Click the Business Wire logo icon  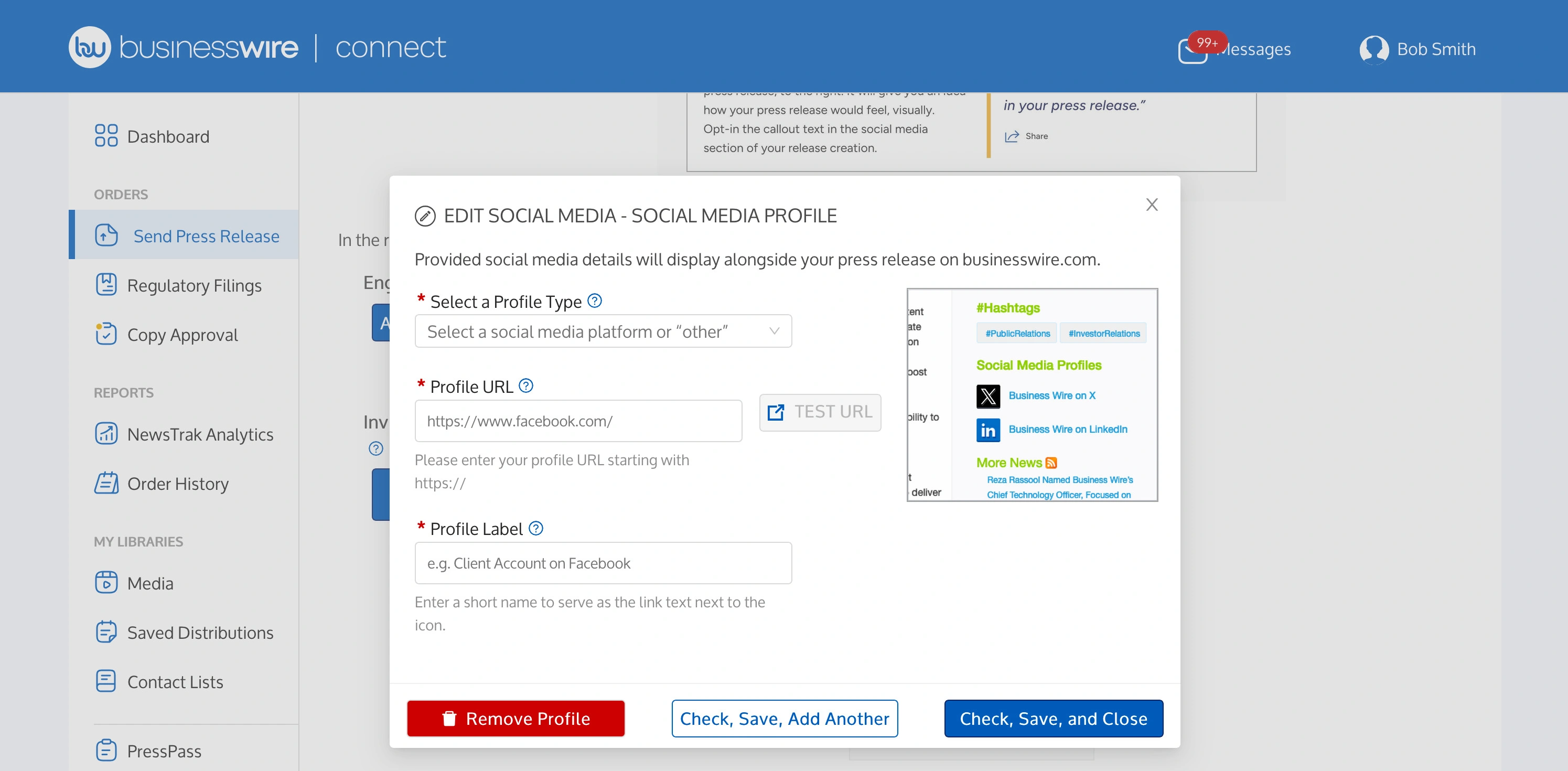90,47
